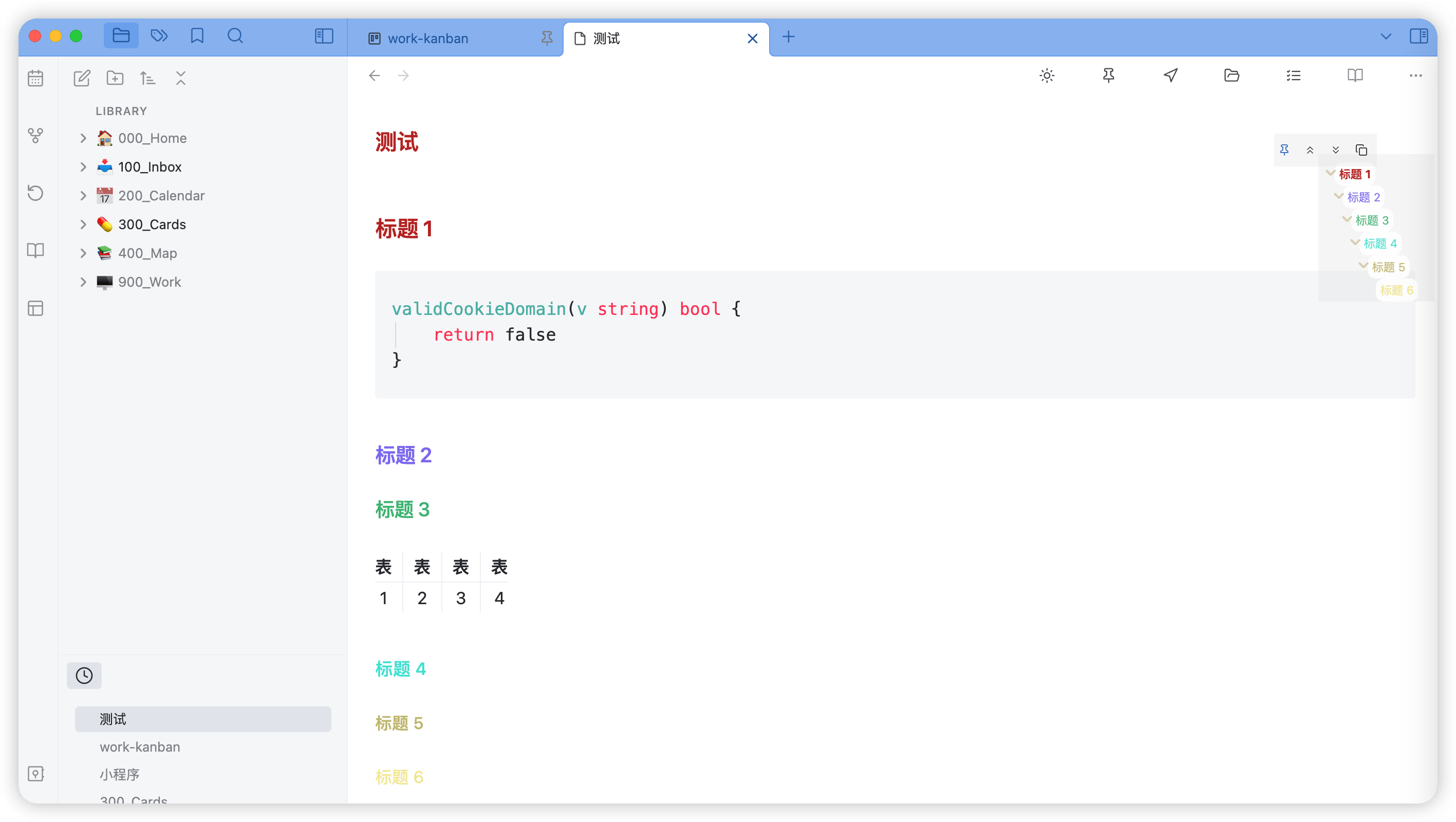Click inside the validCookieDomain code block

point(895,334)
